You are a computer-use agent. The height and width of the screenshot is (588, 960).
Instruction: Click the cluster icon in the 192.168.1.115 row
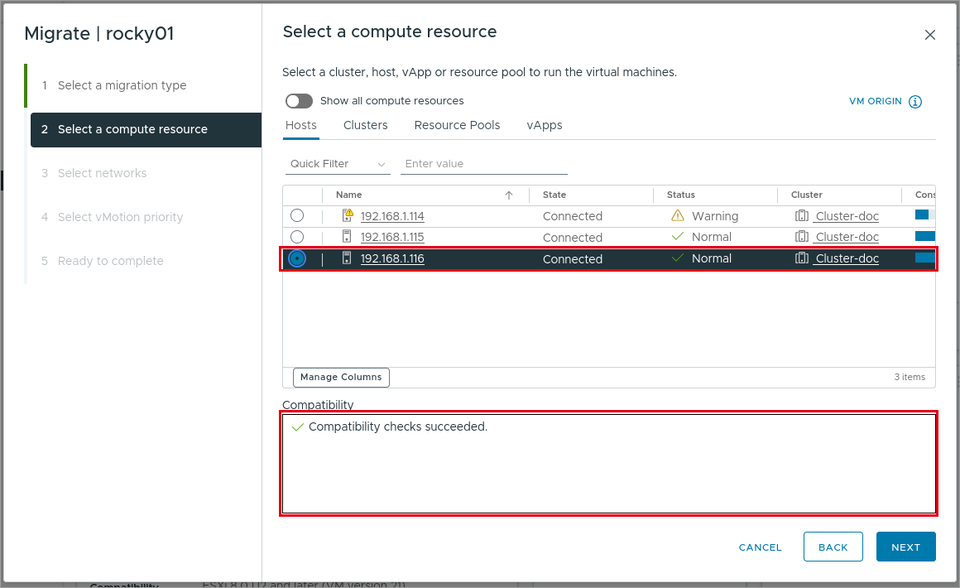801,236
